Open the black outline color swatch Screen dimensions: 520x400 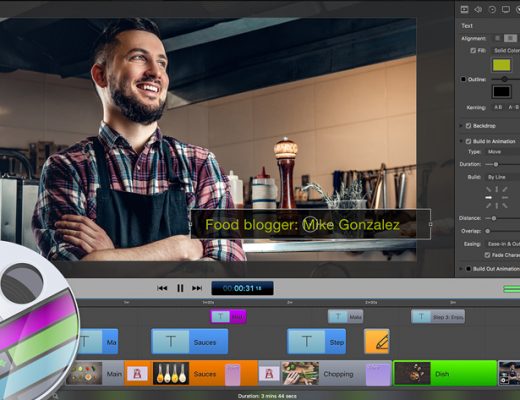(502, 91)
